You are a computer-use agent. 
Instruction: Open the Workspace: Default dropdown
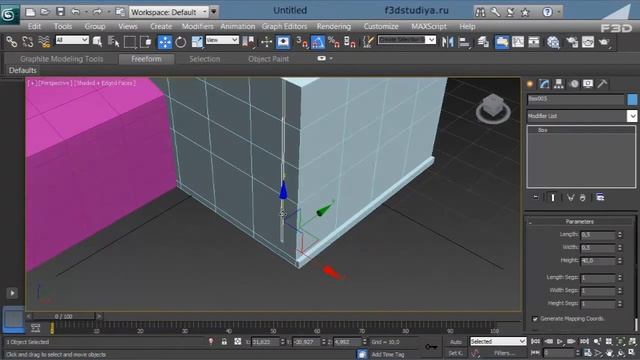point(169,12)
